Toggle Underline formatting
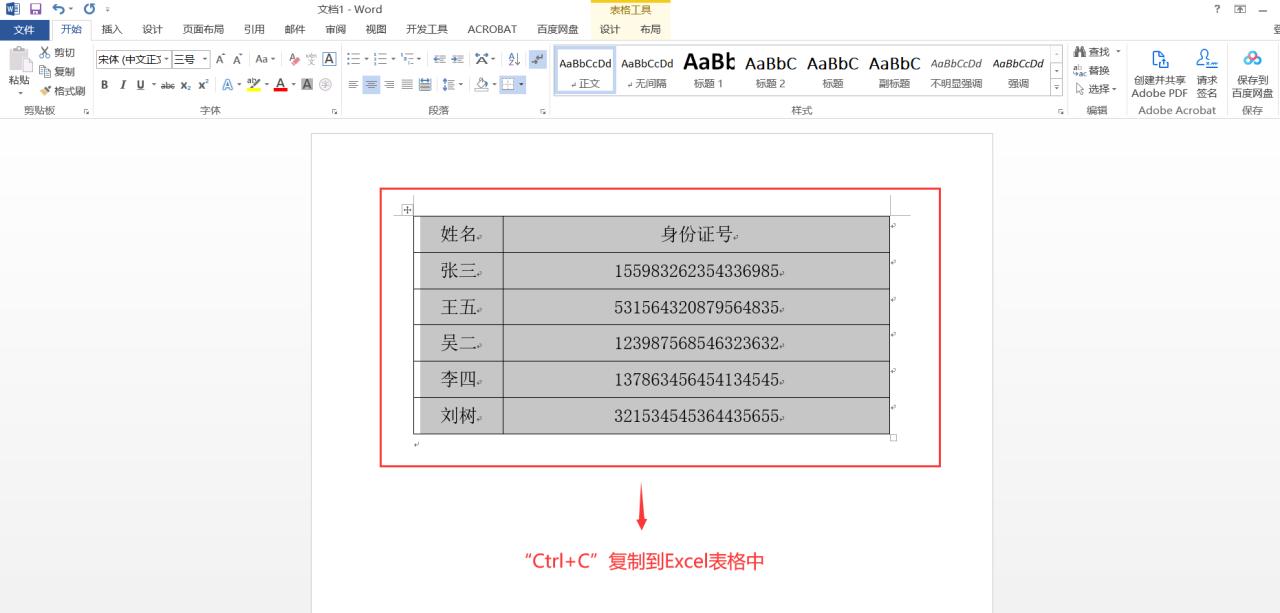The width and height of the screenshot is (1280, 613). pos(140,85)
